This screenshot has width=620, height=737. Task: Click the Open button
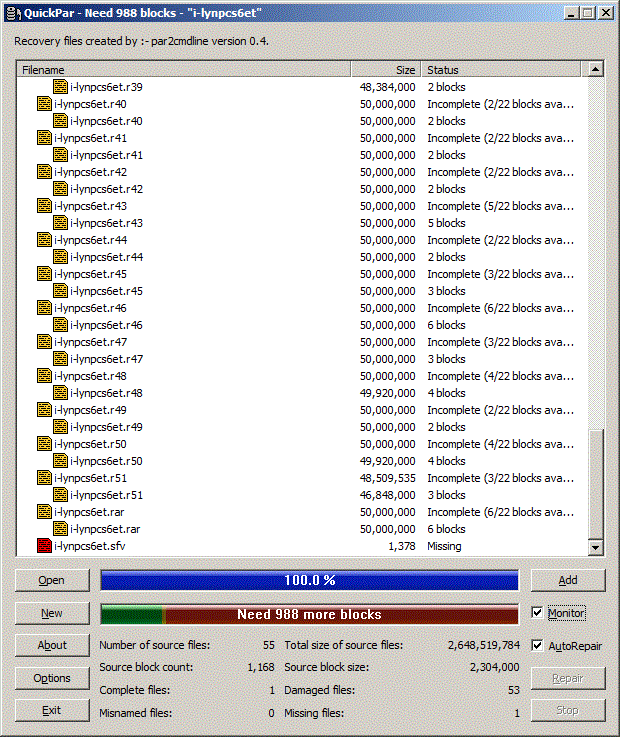(52, 580)
